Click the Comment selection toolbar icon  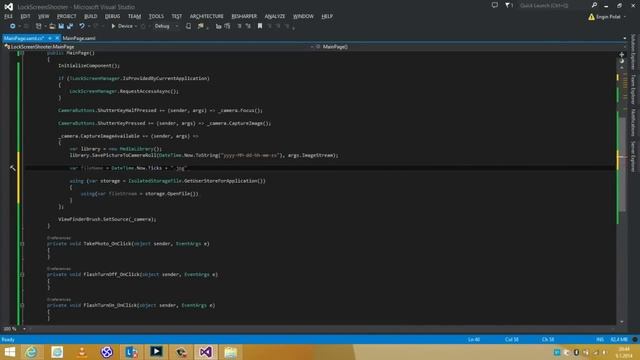[218, 26]
